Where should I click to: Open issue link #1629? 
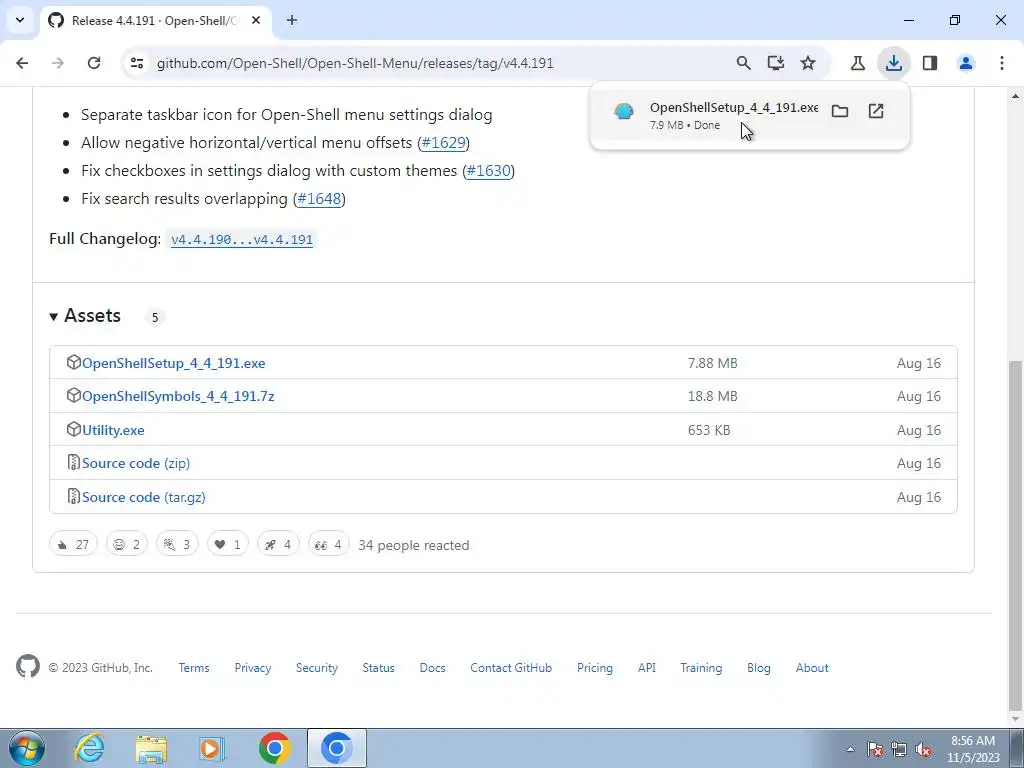(x=443, y=142)
